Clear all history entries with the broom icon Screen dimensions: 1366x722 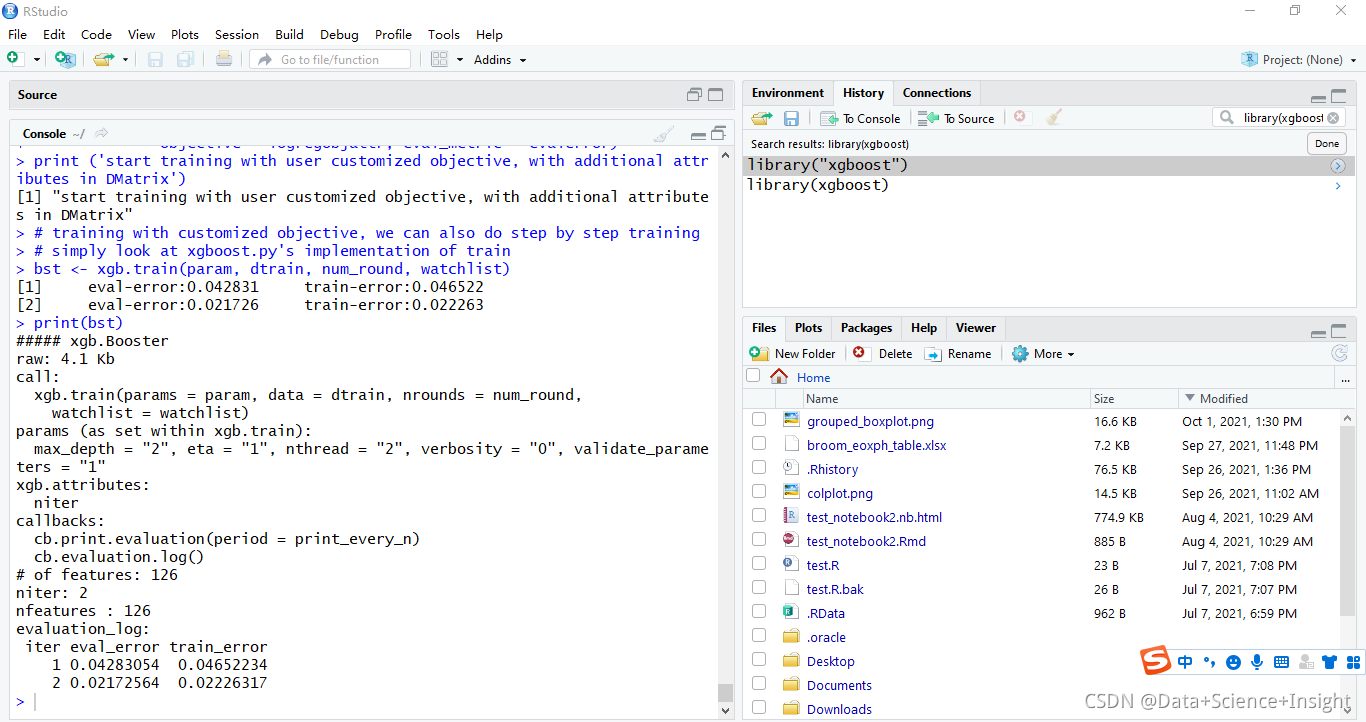(1054, 117)
